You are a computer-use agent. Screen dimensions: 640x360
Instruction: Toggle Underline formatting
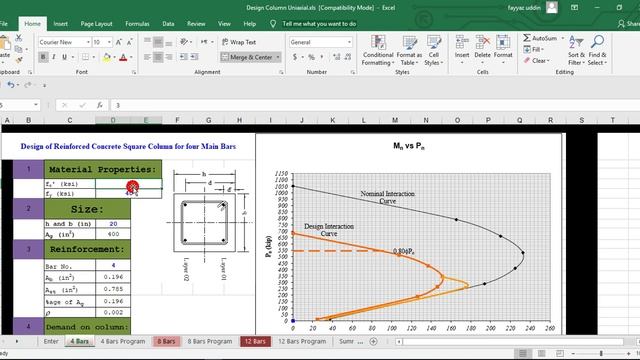coord(64,57)
